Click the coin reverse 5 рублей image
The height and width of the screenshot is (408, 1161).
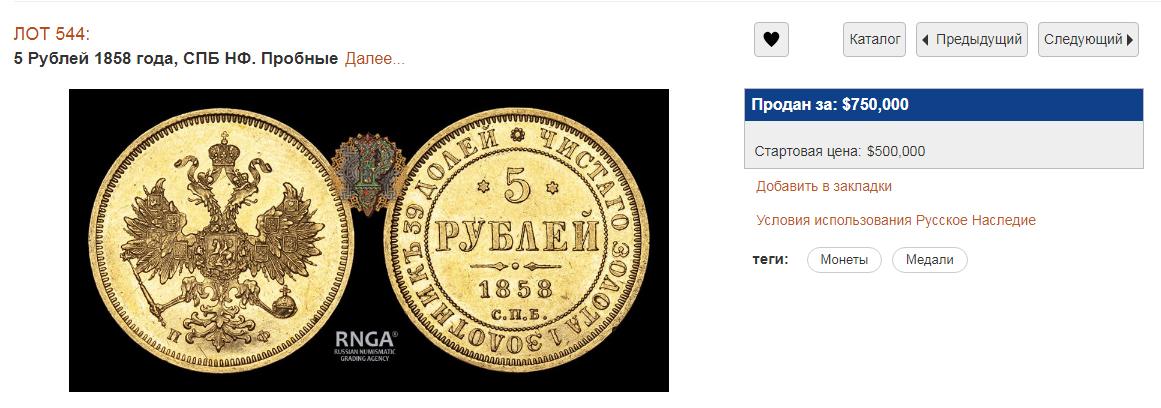click(x=516, y=238)
